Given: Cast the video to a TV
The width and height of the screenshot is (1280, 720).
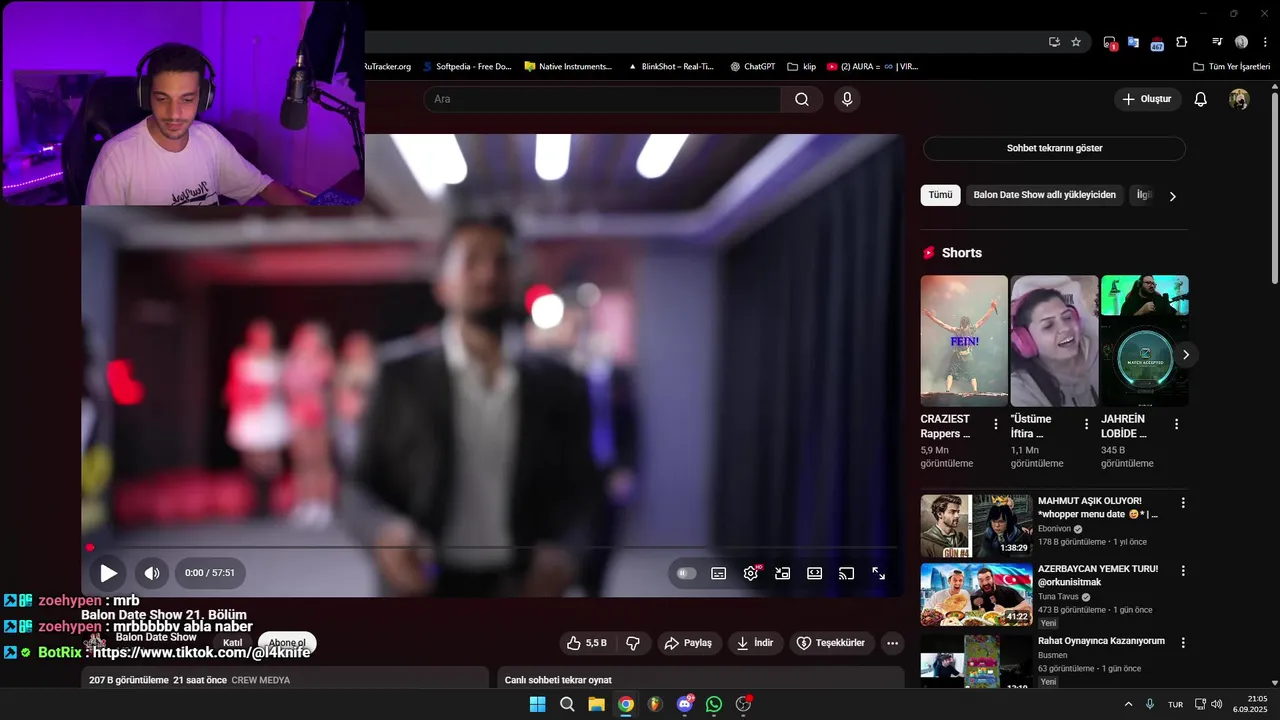Looking at the screenshot, I should (x=846, y=573).
